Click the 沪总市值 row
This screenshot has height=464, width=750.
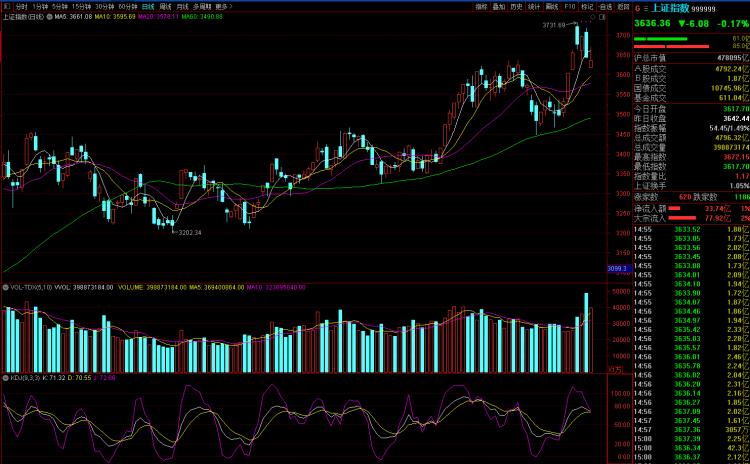pos(692,58)
